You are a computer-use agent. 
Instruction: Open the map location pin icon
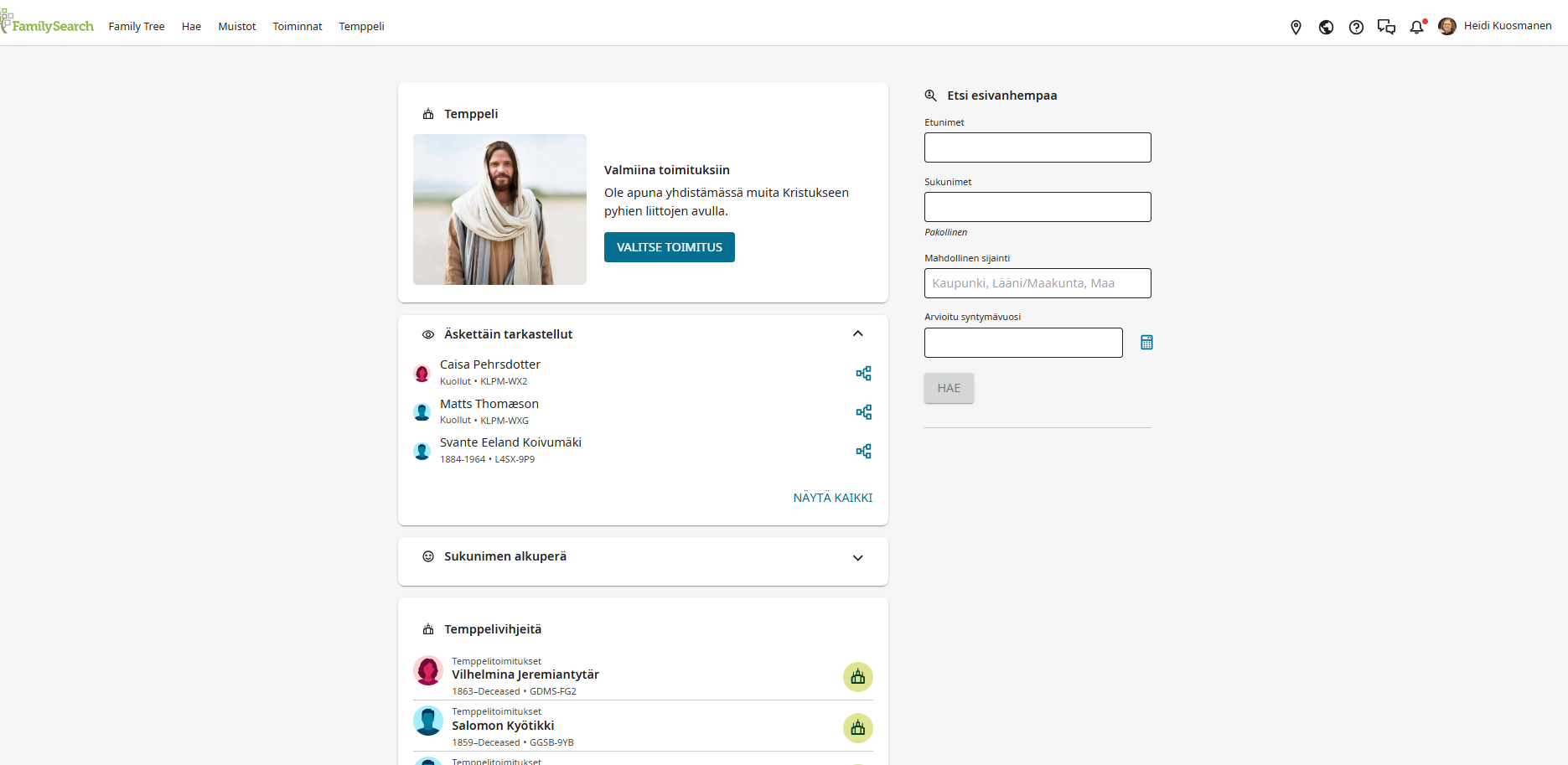pyautogui.click(x=1296, y=27)
